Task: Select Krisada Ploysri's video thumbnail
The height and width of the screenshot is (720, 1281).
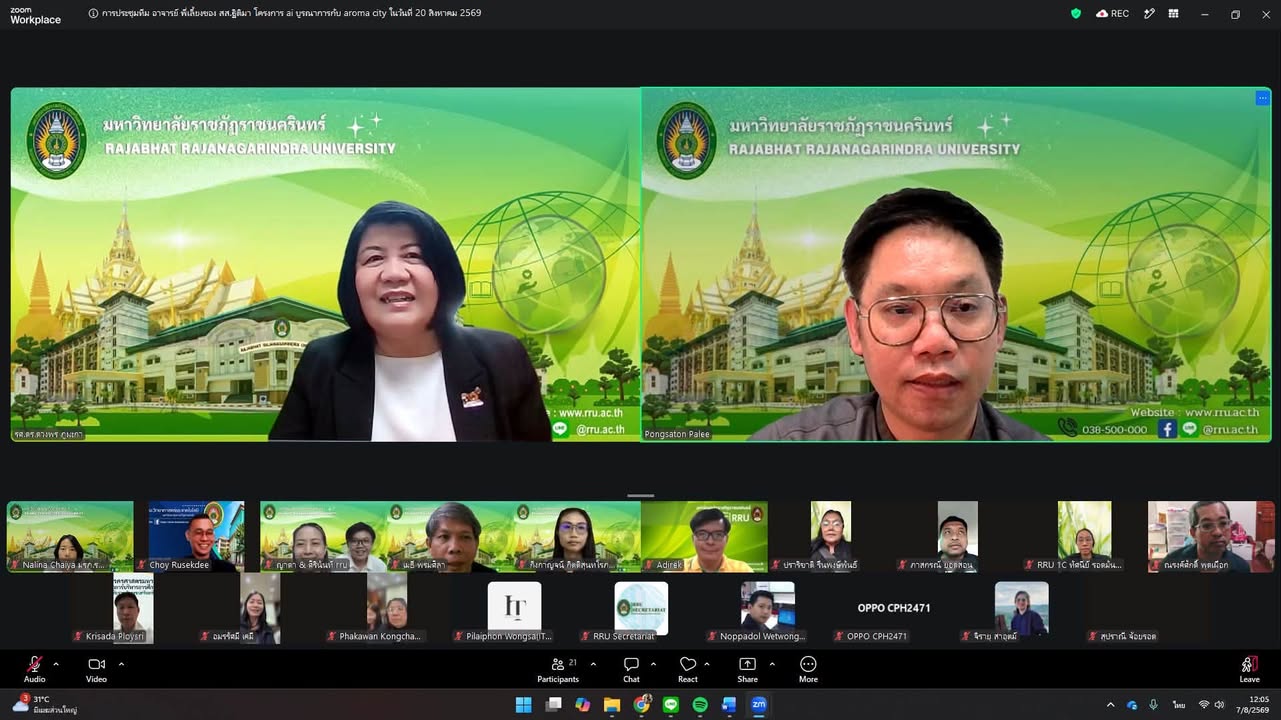Action: (133, 608)
